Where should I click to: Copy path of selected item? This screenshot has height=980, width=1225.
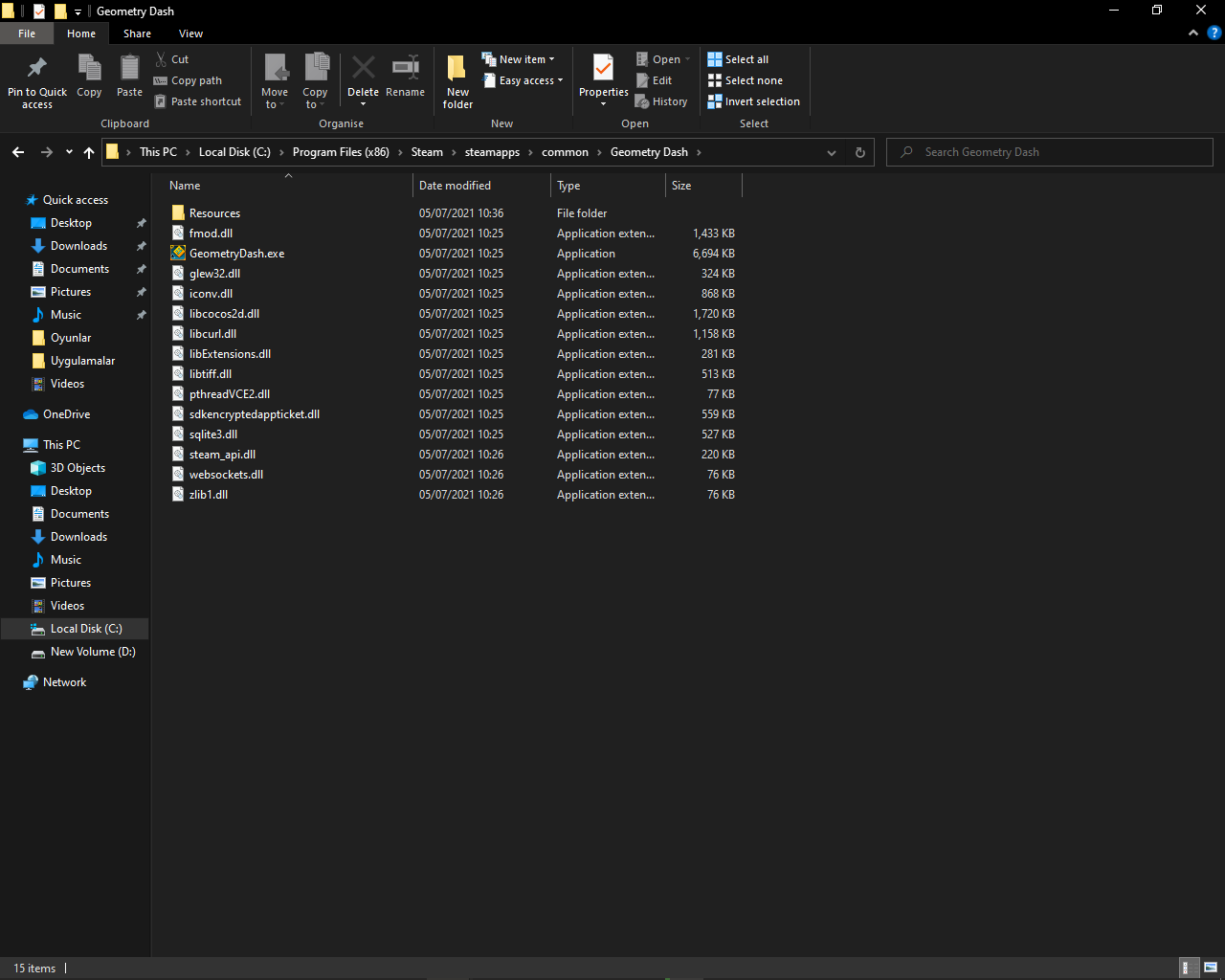tap(188, 80)
